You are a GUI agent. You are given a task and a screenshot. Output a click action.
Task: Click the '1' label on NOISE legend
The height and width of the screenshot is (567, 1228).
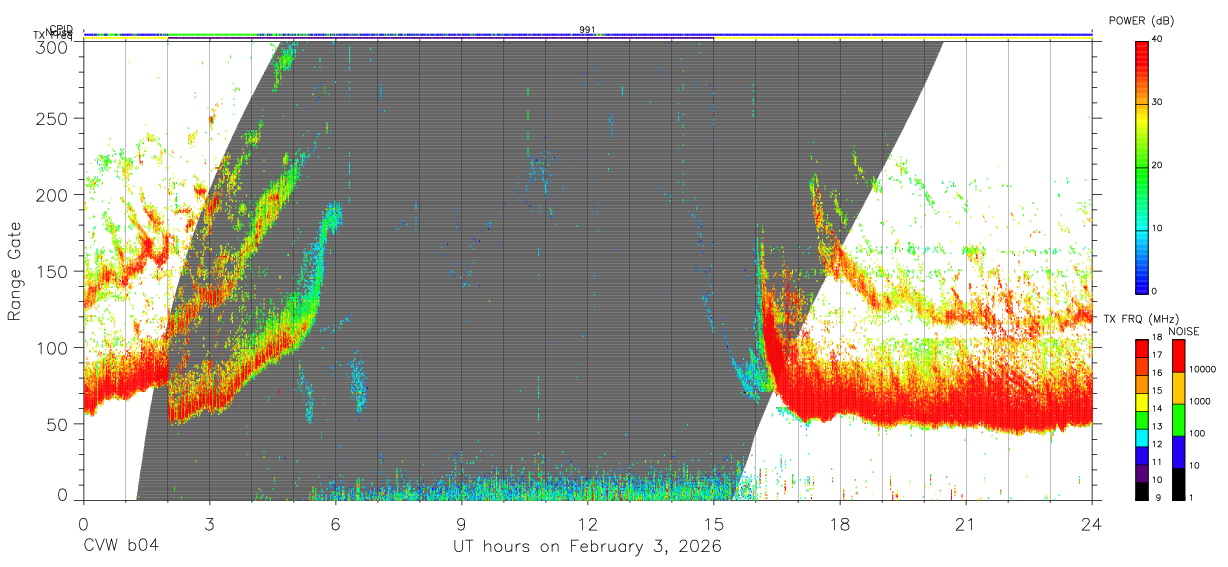tap(1191, 497)
